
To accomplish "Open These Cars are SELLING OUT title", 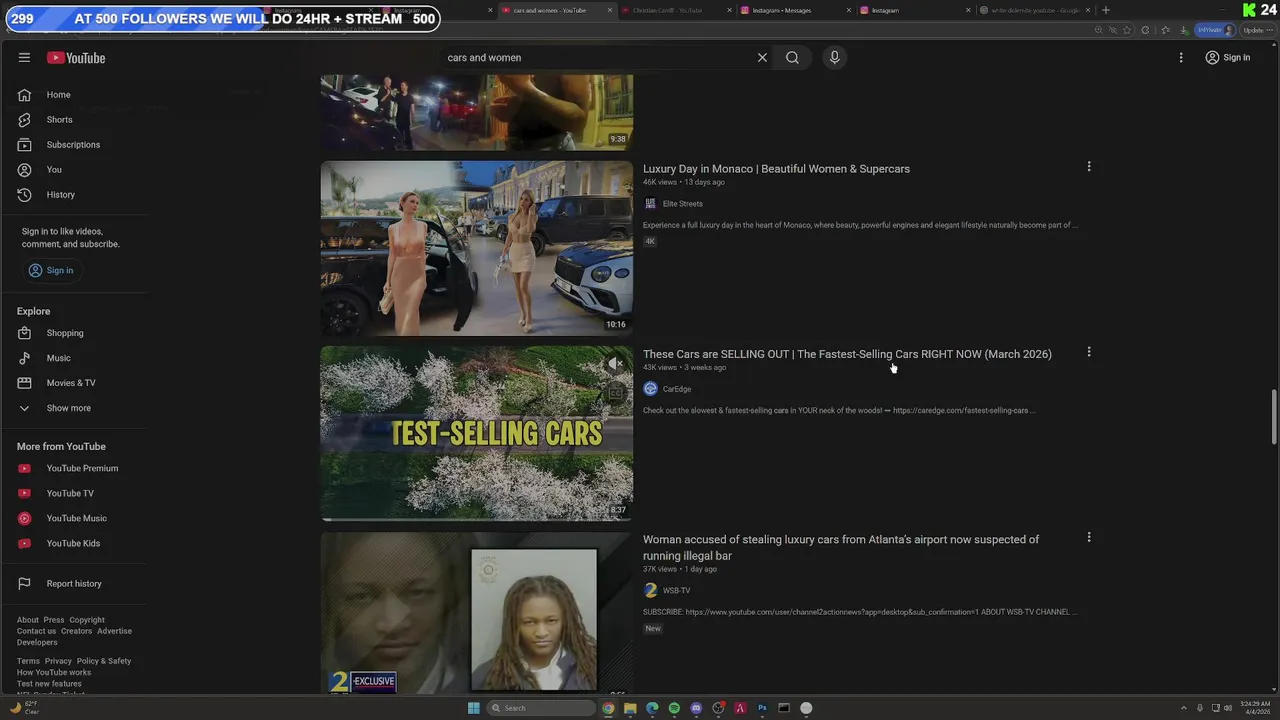I will tap(847, 354).
